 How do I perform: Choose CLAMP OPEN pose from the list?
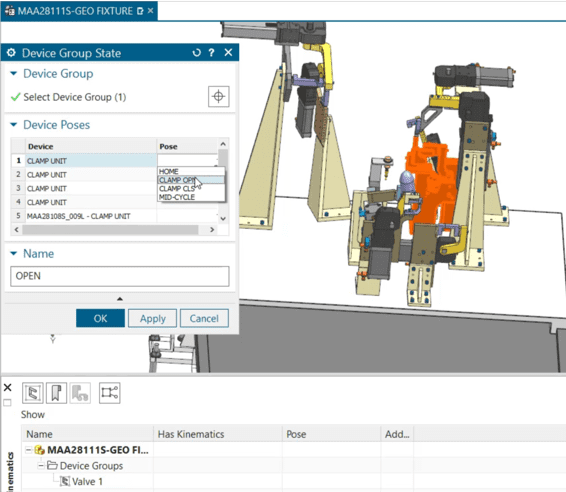(x=191, y=180)
